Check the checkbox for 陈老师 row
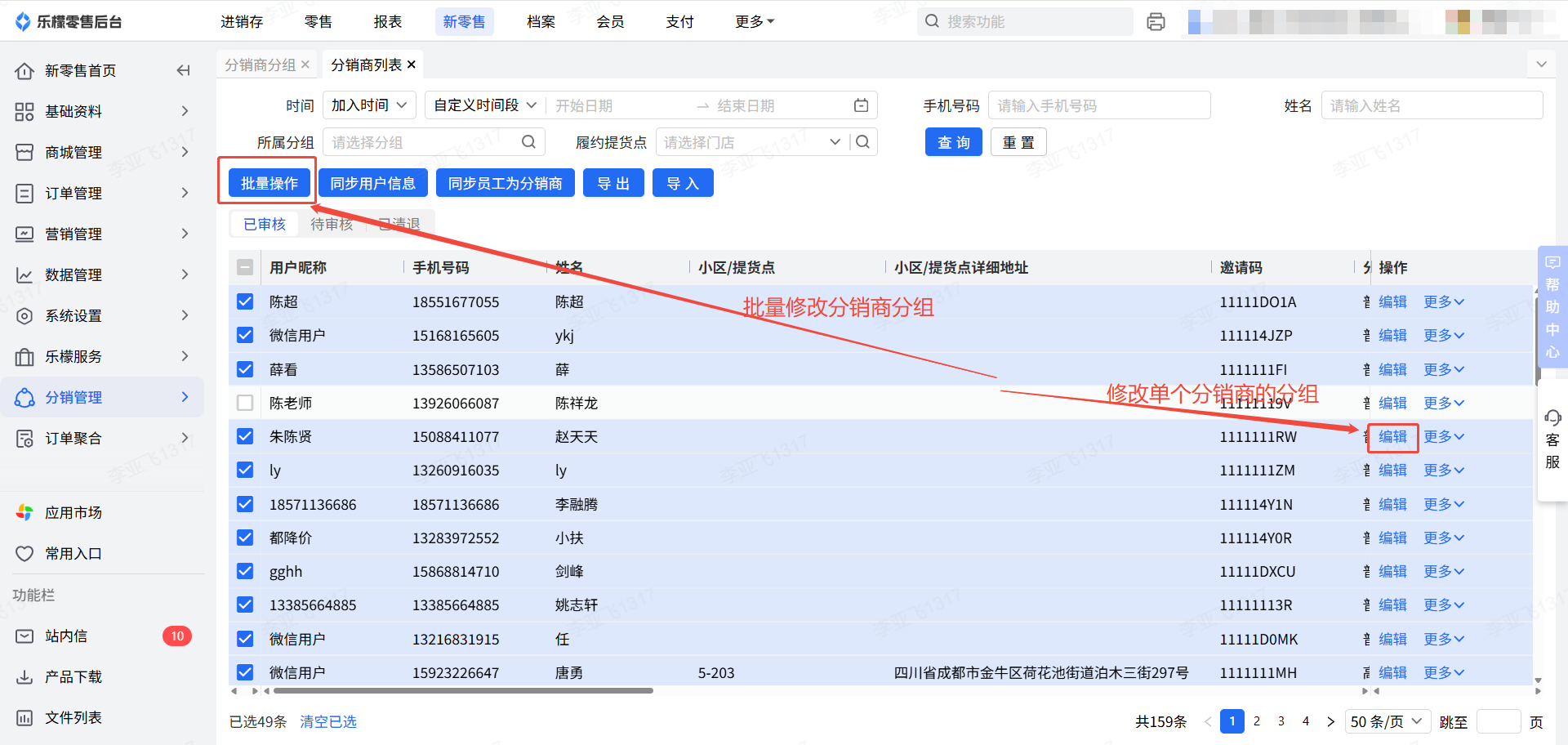This screenshot has height=745, width=1568. click(245, 403)
